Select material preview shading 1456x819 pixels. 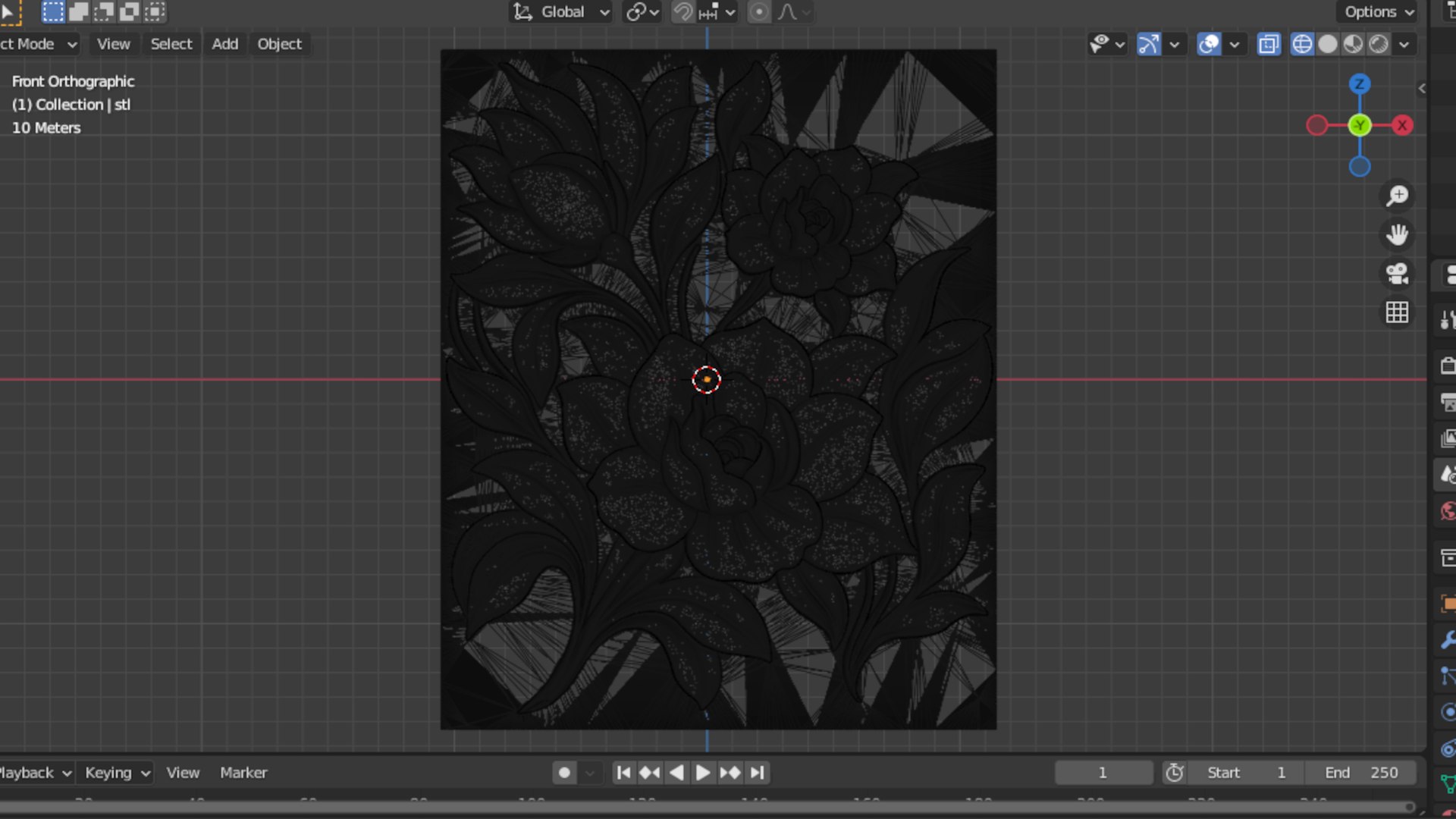coord(1354,44)
